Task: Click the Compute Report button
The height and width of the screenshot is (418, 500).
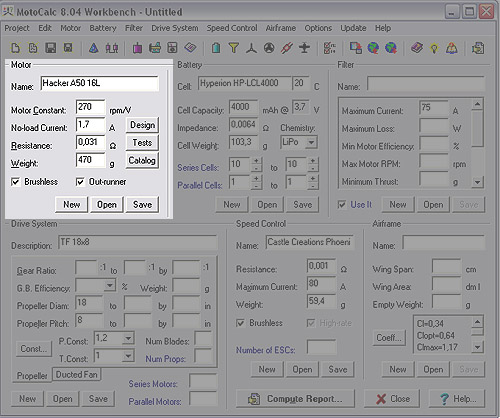Action: coord(295,399)
